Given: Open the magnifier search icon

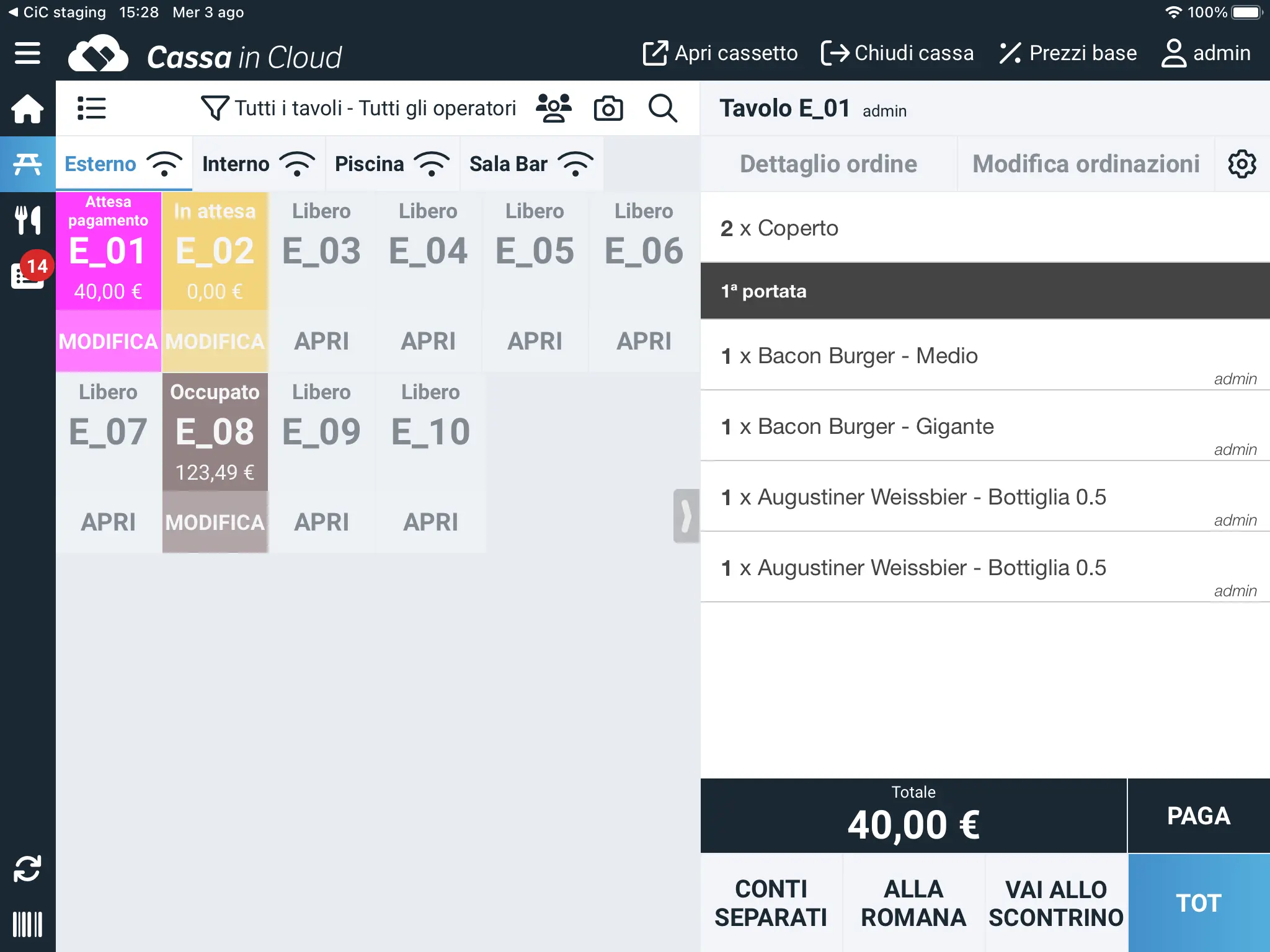Looking at the screenshot, I should point(662,108).
